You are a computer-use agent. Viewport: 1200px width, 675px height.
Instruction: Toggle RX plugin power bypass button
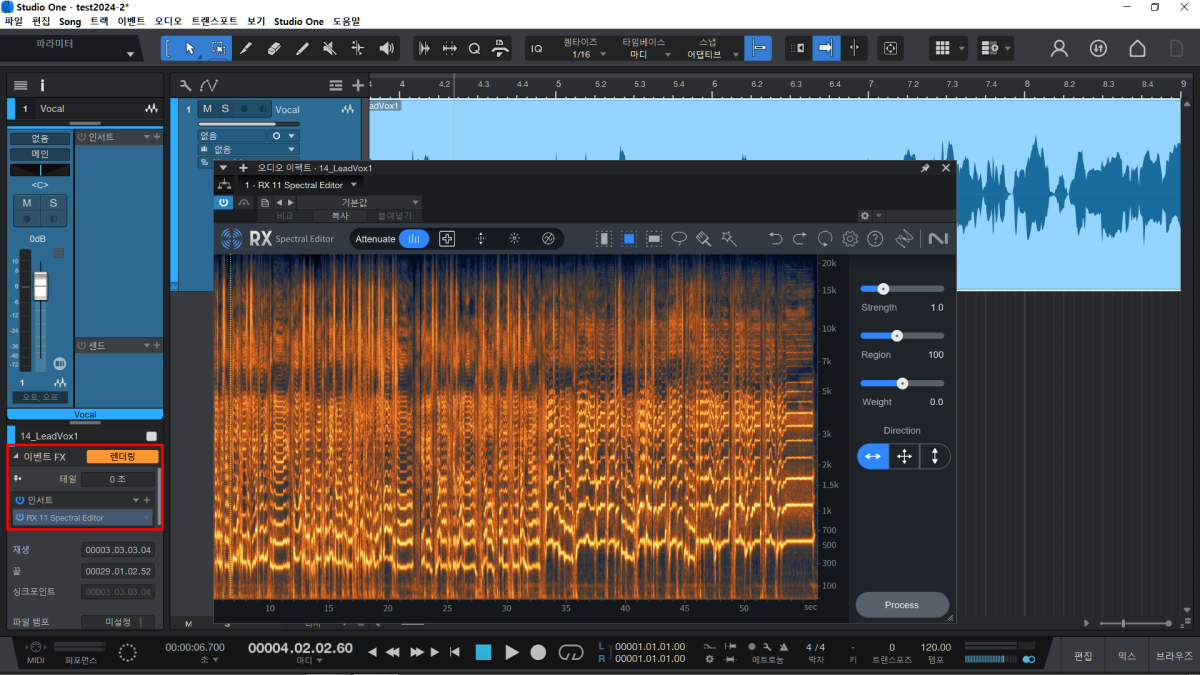[x=224, y=202]
